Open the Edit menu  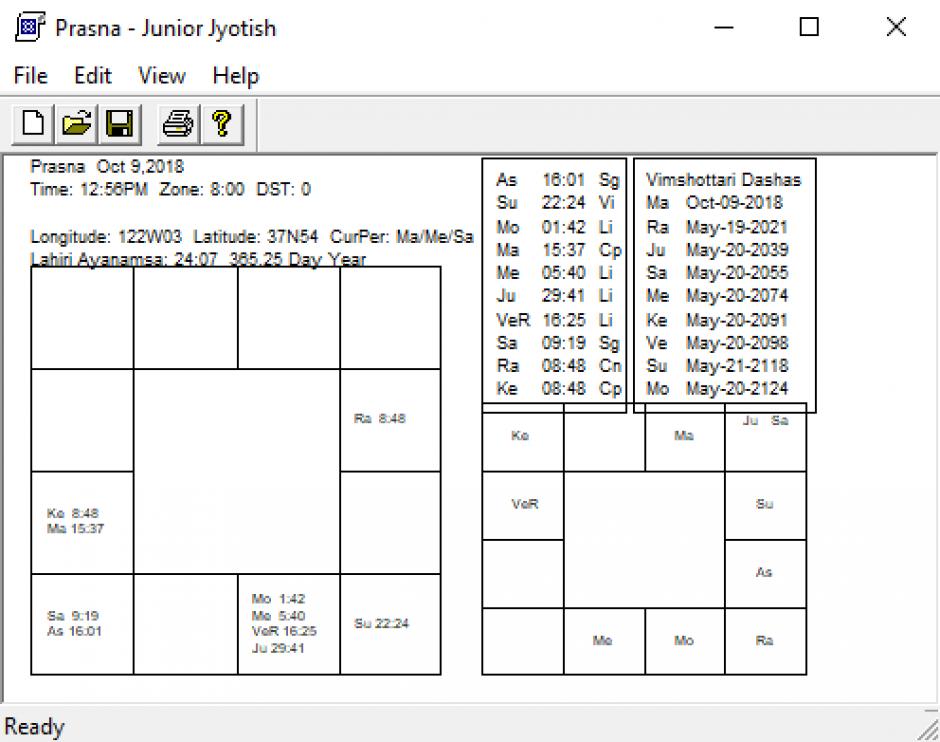pos(93,76)
